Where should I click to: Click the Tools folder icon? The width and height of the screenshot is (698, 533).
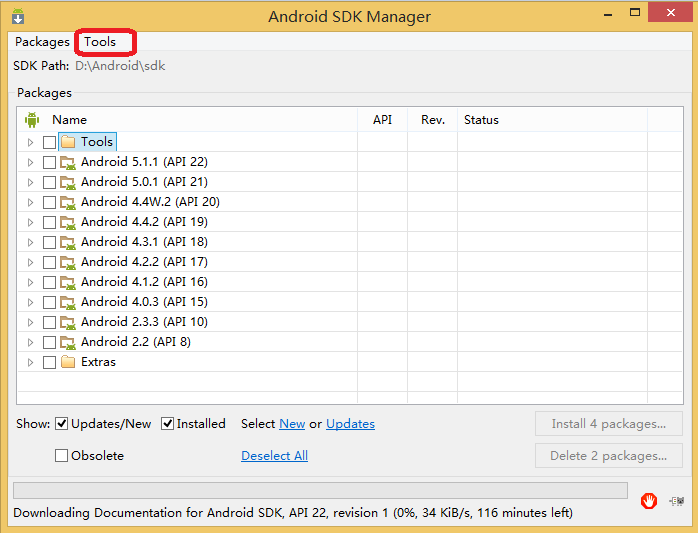tap(68, 142)
